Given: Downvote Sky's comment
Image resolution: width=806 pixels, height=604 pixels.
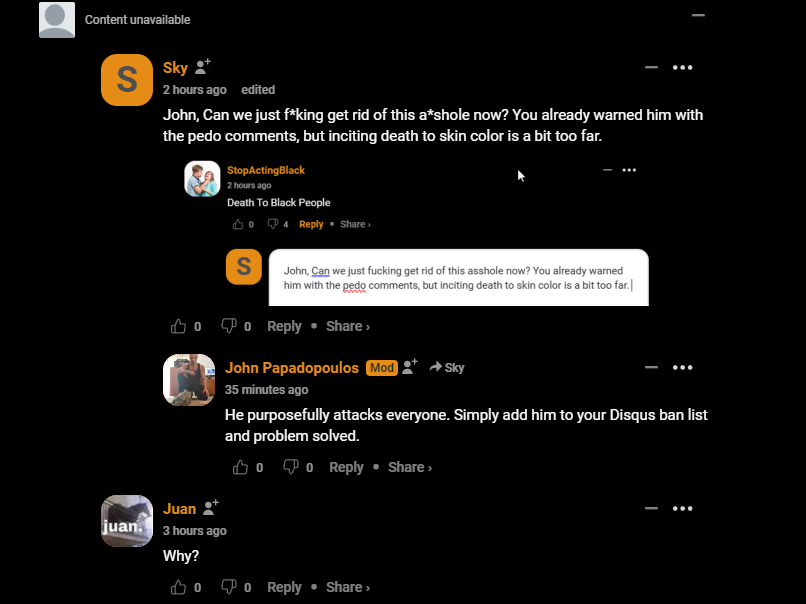Looking at the screenshot, I should (x=229, y=326).
